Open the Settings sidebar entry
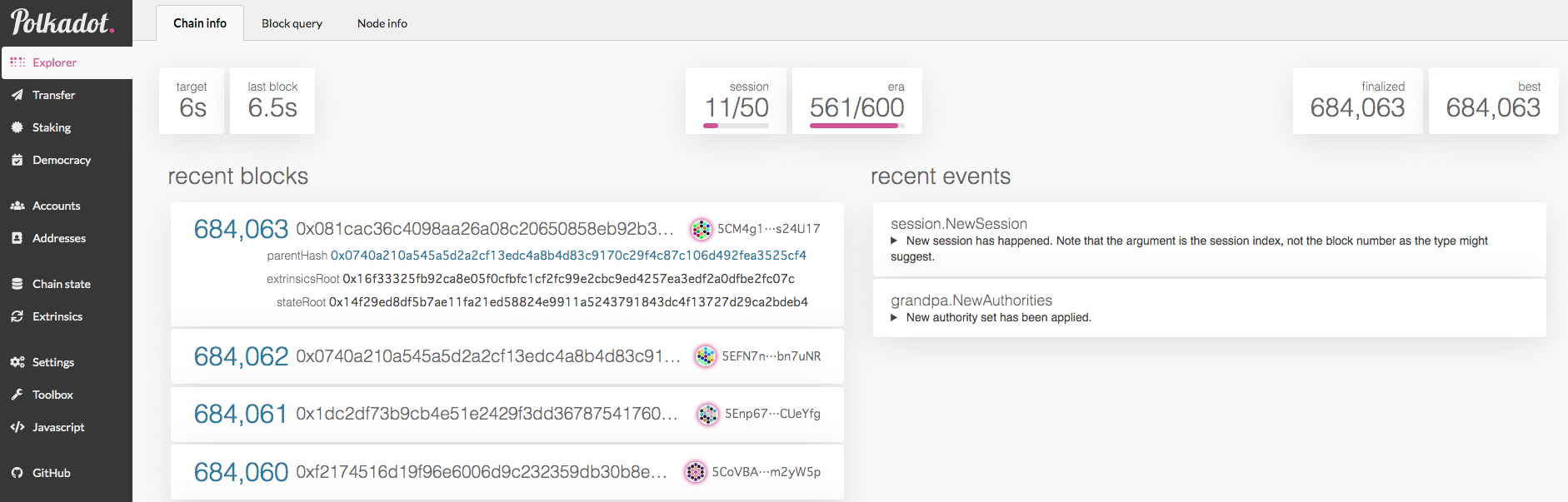This screenshot has width=1568, height=502. (x=67, y=362)
